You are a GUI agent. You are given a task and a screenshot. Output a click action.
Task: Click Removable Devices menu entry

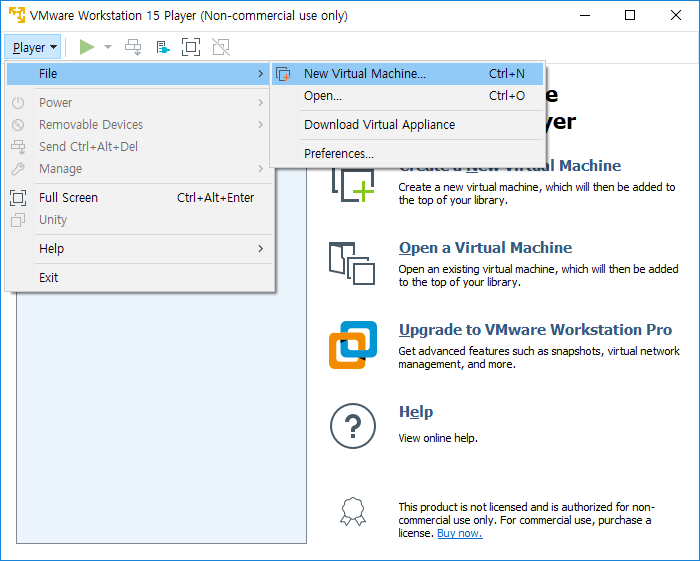(140, 125)
